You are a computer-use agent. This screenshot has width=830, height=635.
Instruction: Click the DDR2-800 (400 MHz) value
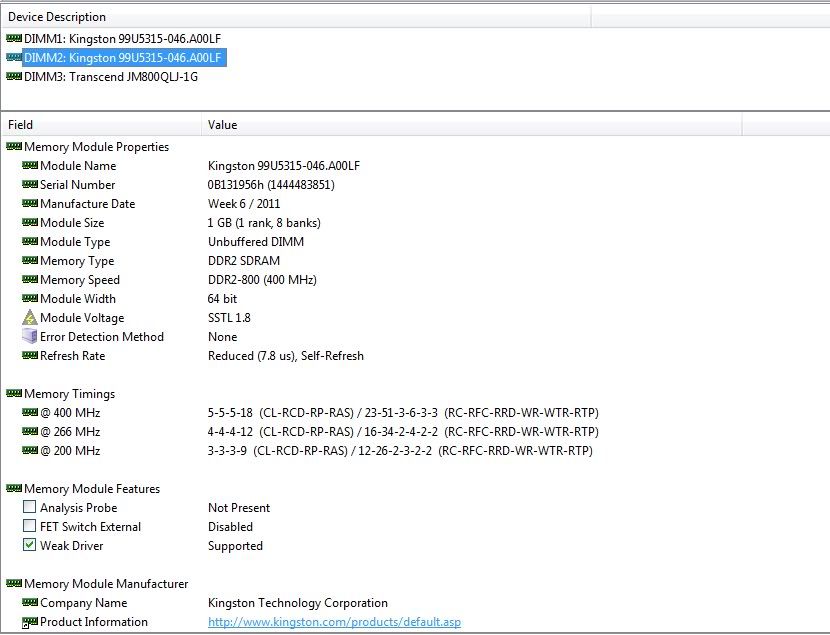click(262, 280)
